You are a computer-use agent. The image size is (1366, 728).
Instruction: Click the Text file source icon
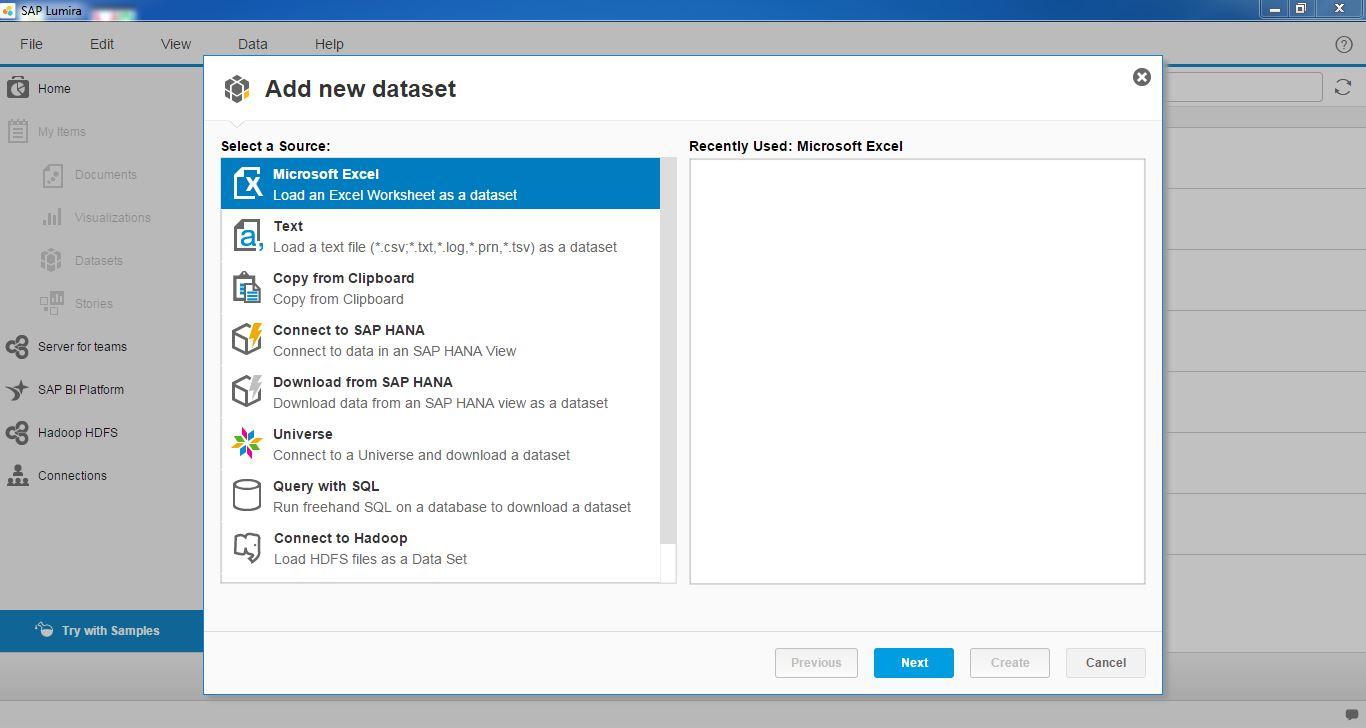click(247, 236)
